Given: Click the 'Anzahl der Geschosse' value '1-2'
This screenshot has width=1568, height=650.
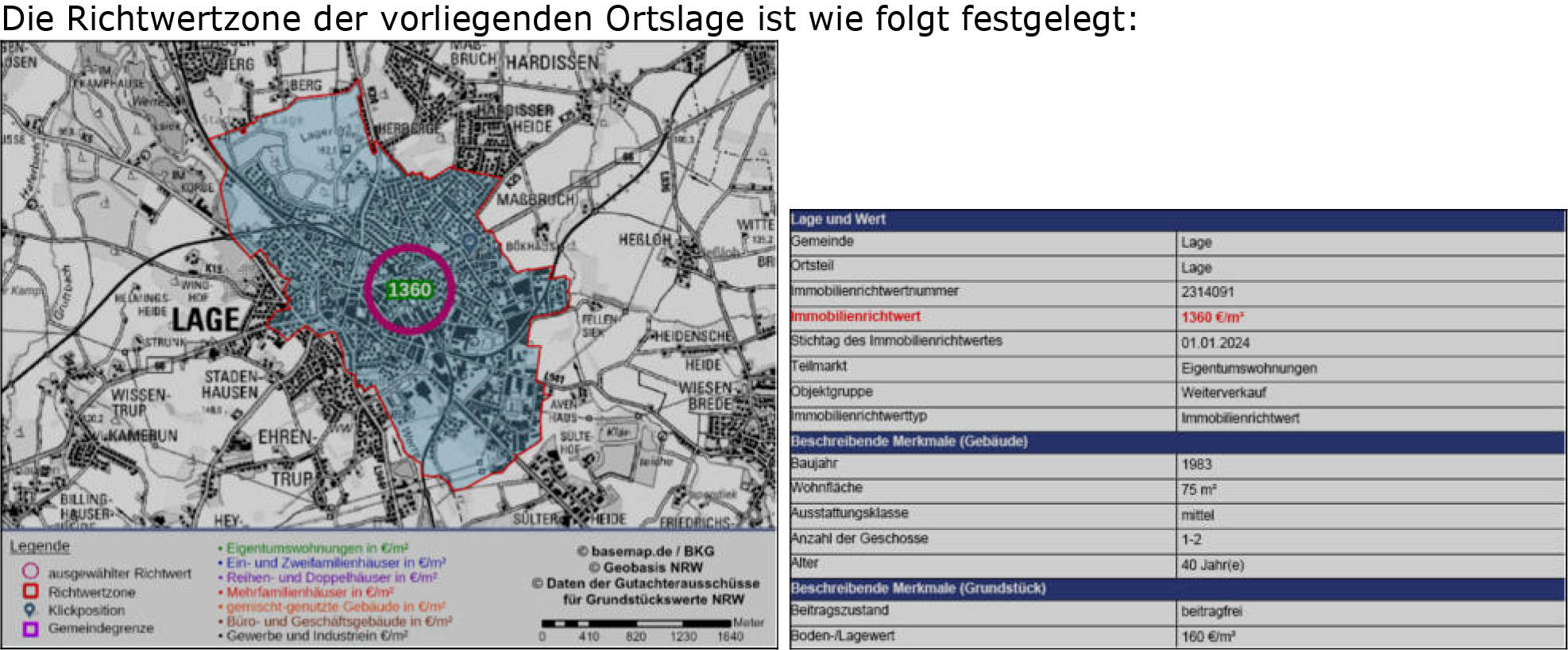Looking at the screenshot, I should pos(1191,540).
